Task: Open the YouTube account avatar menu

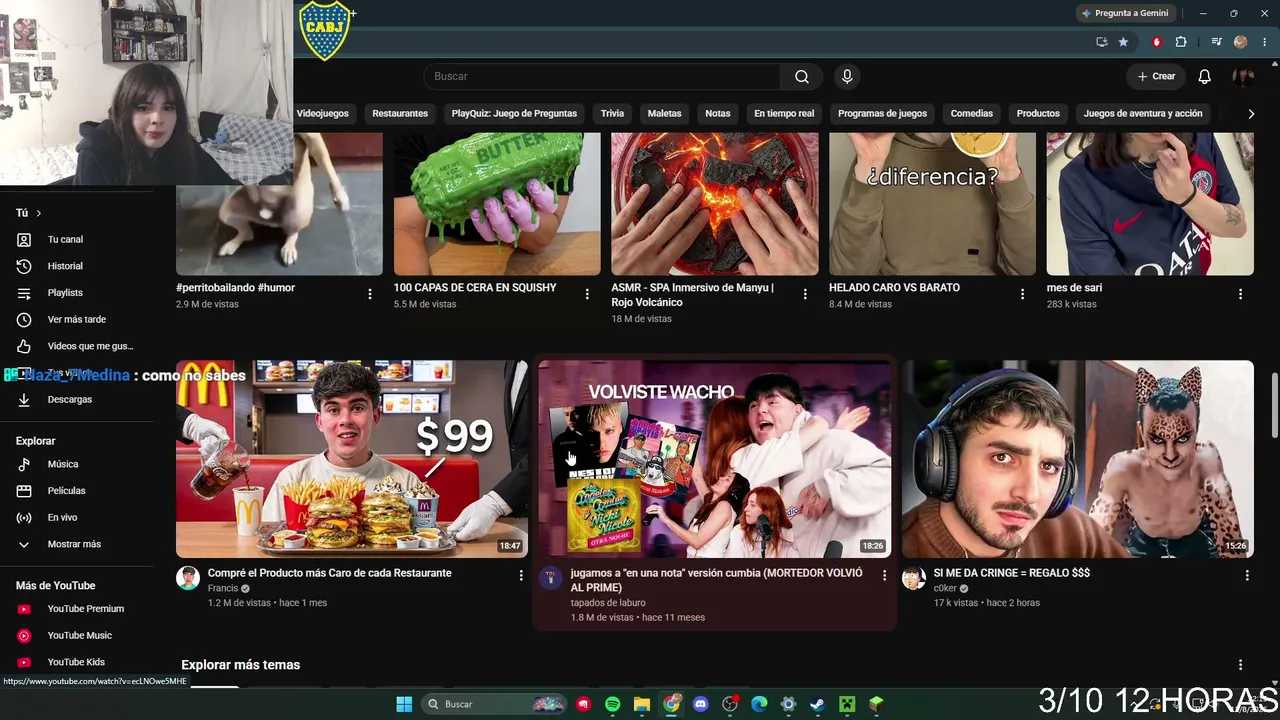Action: pos(1243,77)
